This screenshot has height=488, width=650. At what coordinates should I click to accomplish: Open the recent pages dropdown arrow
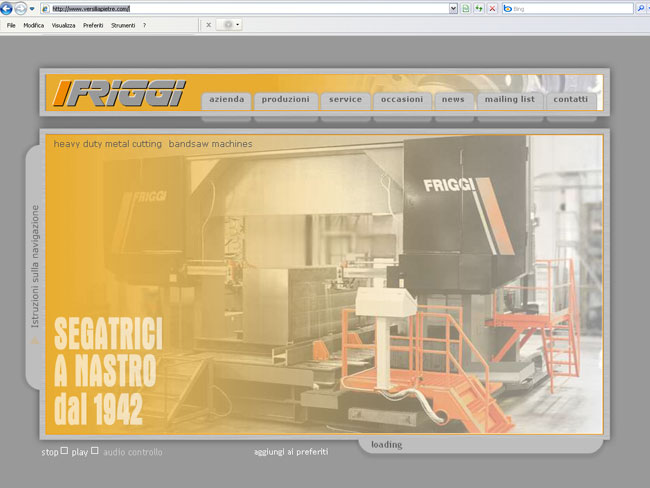click(32, 8)
